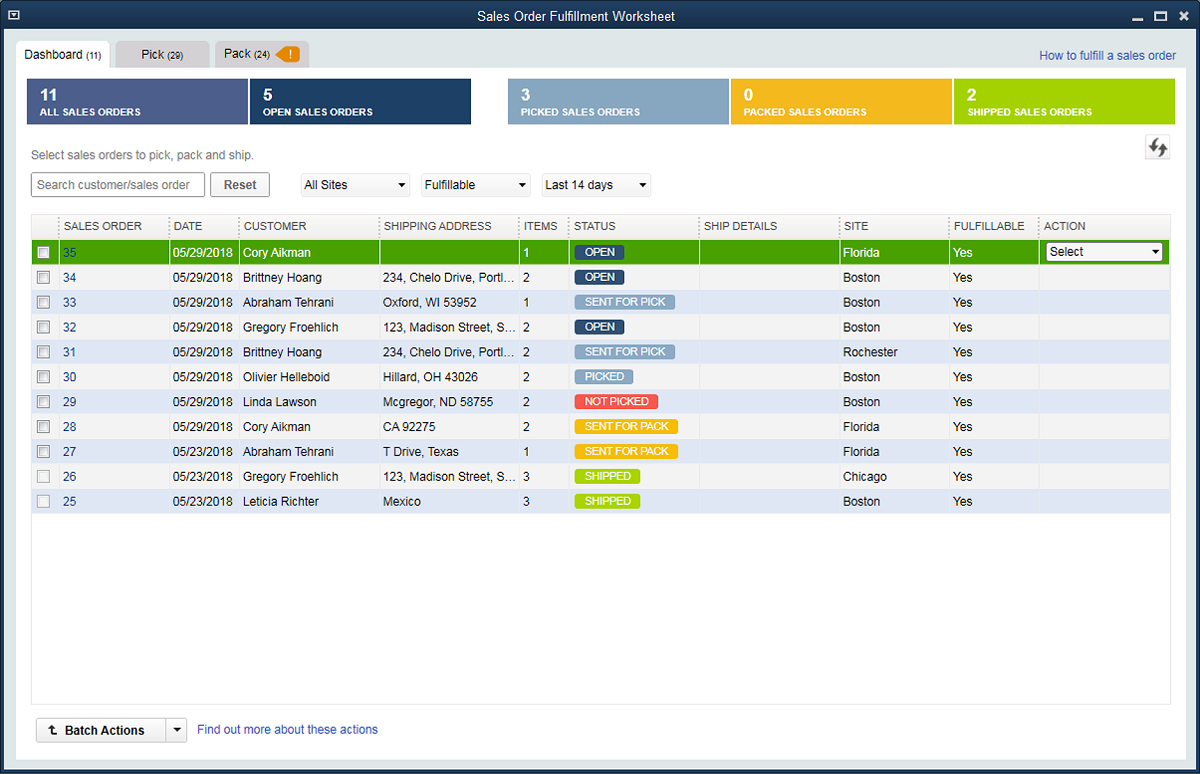Click the Reset button
The image size is (1200, 774).
pyautogui.click(x=240, y=185)
